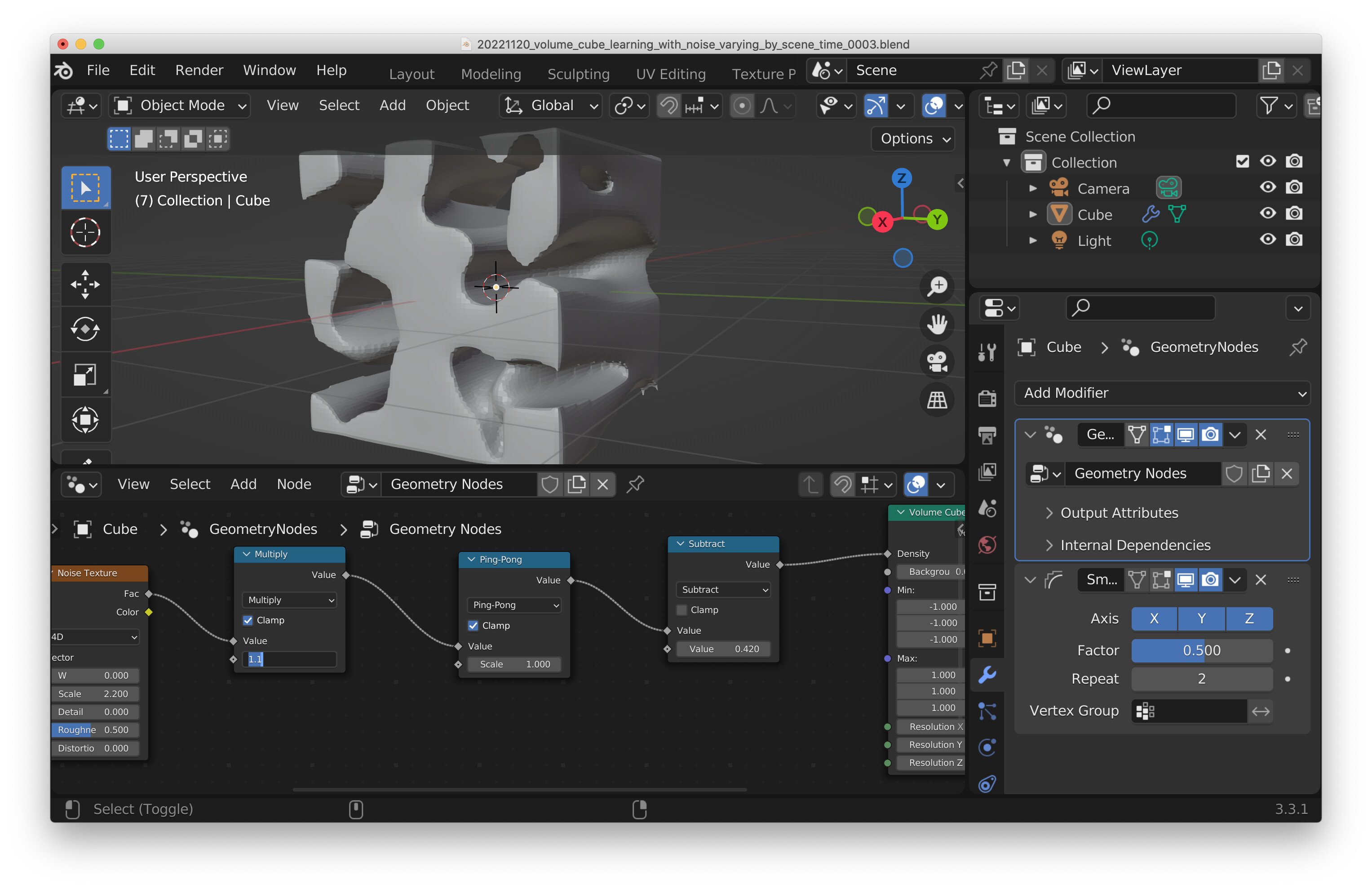Image resolution: width=1372 pixels, height=889 pixels.
Task: Select the Scale tool in viewport toolbar
Action: pos(85,375)
